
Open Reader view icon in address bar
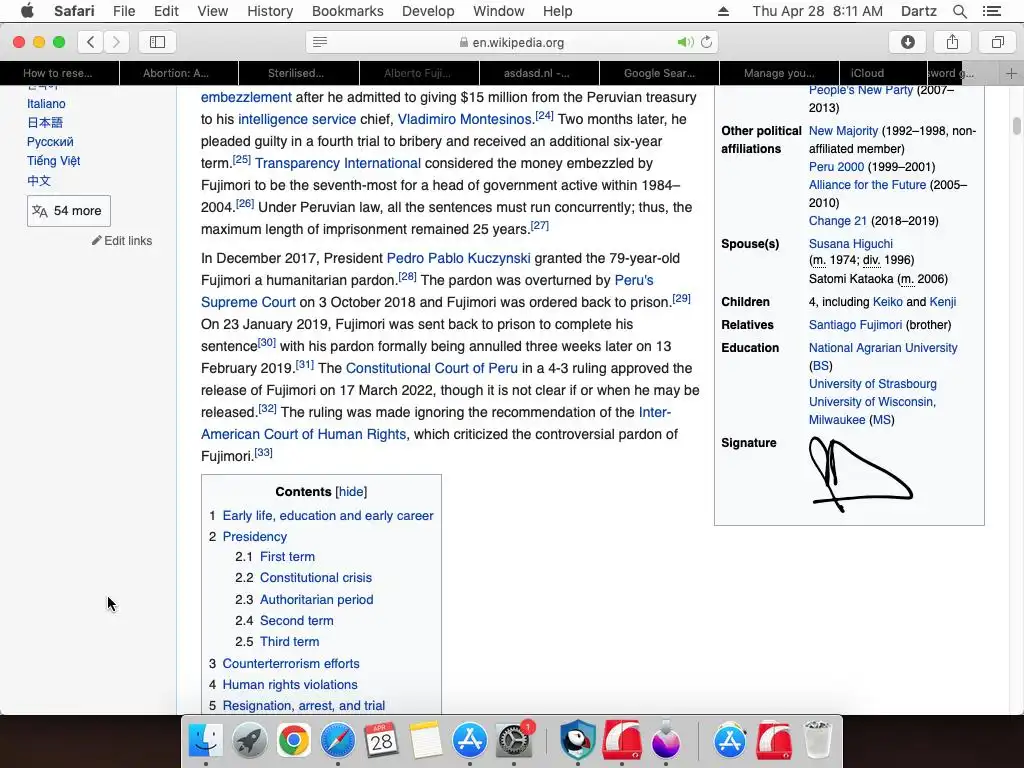point(320,42)
